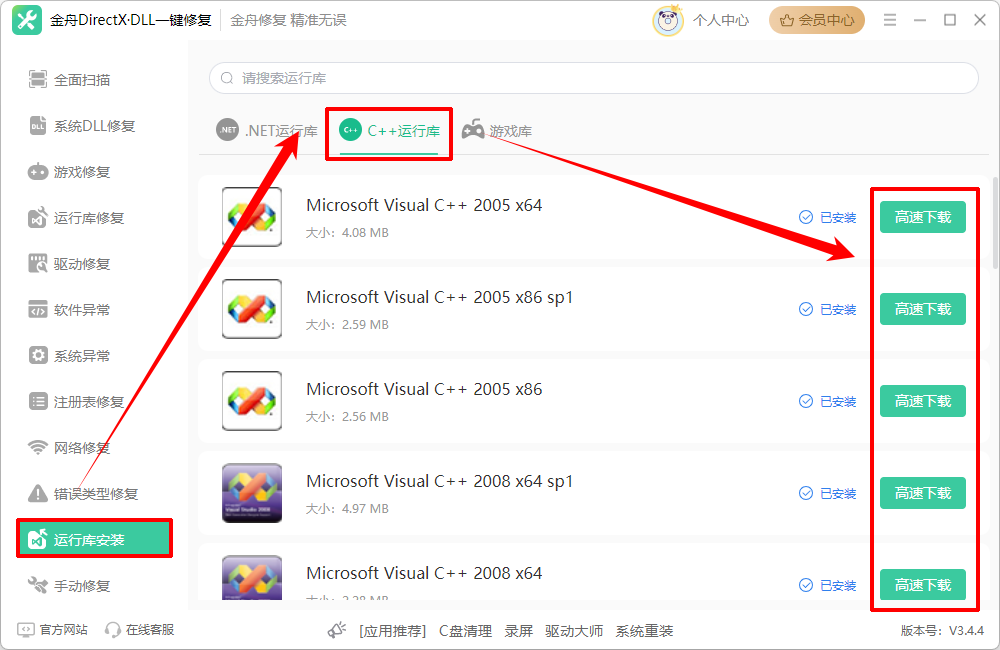Image resolution: width=1000 pixels, height=650 pixels.
Task: Click the vertical scrollbar of the list
Action: pyautogui.click(x=996, y=223)
